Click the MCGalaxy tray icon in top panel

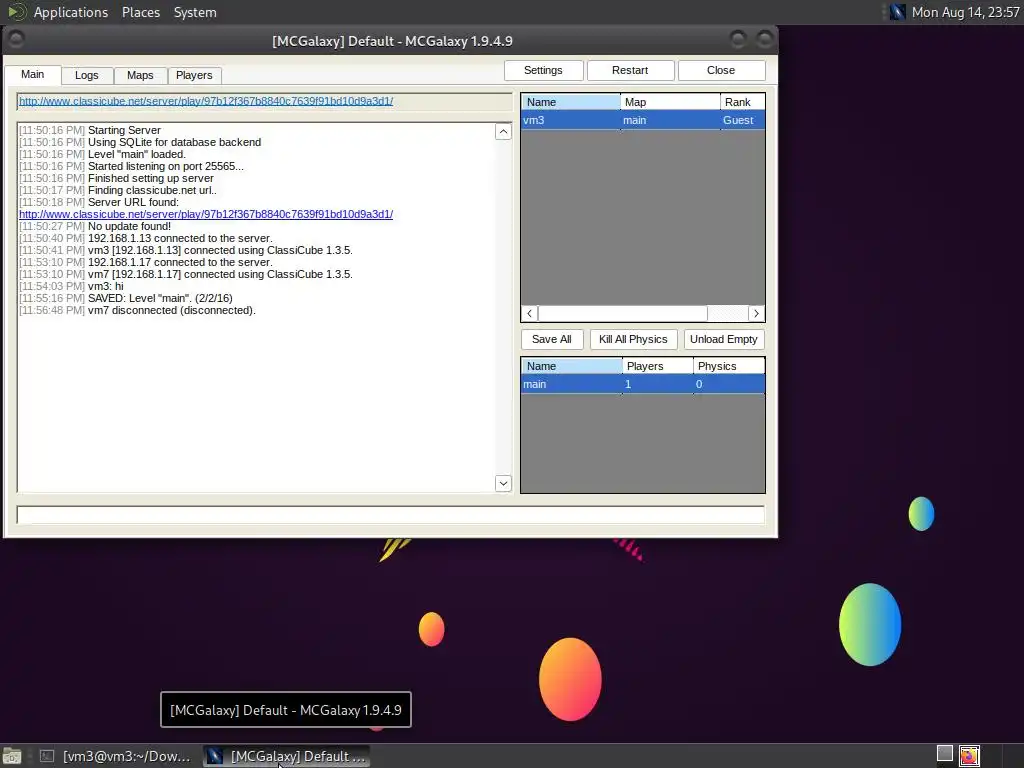click(897, 12)
